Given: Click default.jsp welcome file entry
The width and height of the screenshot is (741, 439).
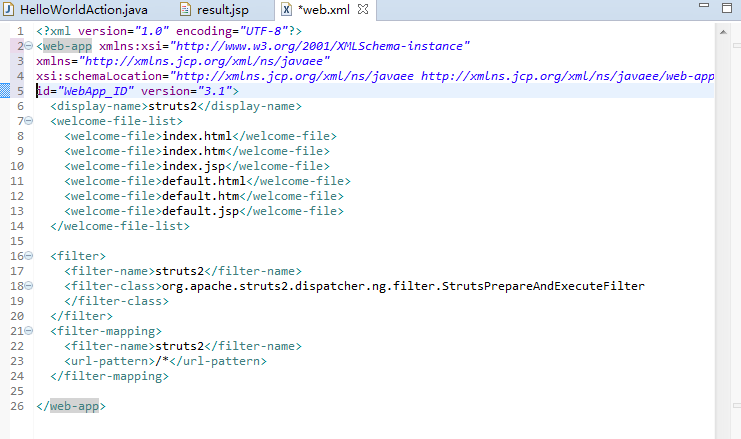Looking at the screenshot, I should pyautogui.click(x=201, y=211).
